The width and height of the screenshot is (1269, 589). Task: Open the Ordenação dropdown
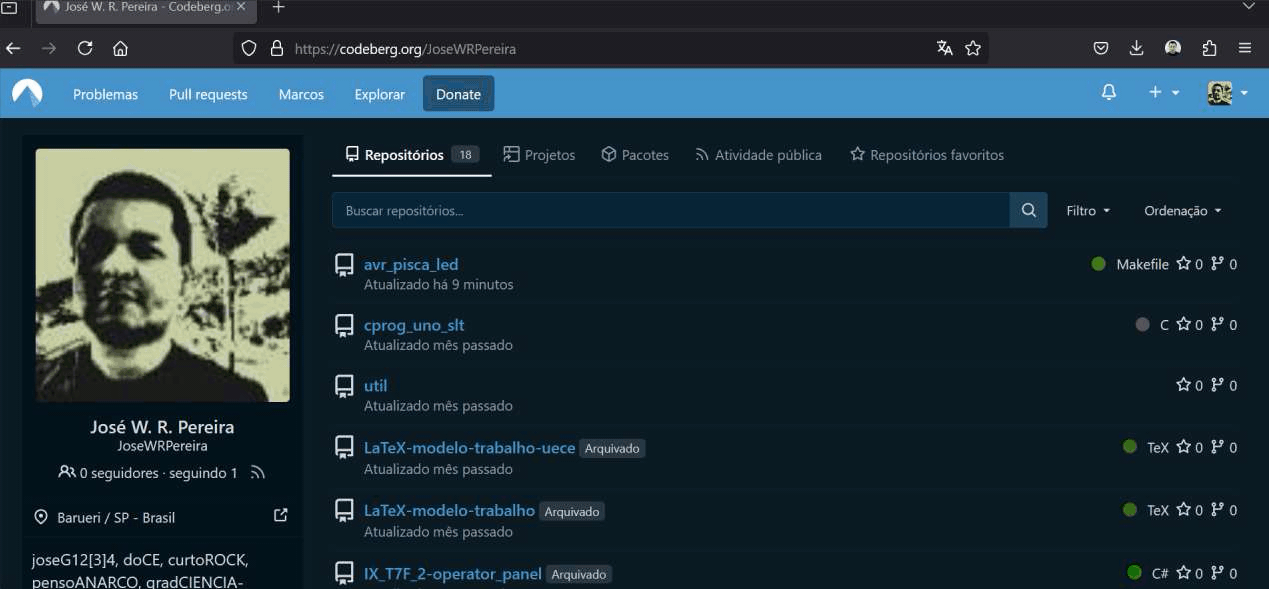pos(1182,210)
